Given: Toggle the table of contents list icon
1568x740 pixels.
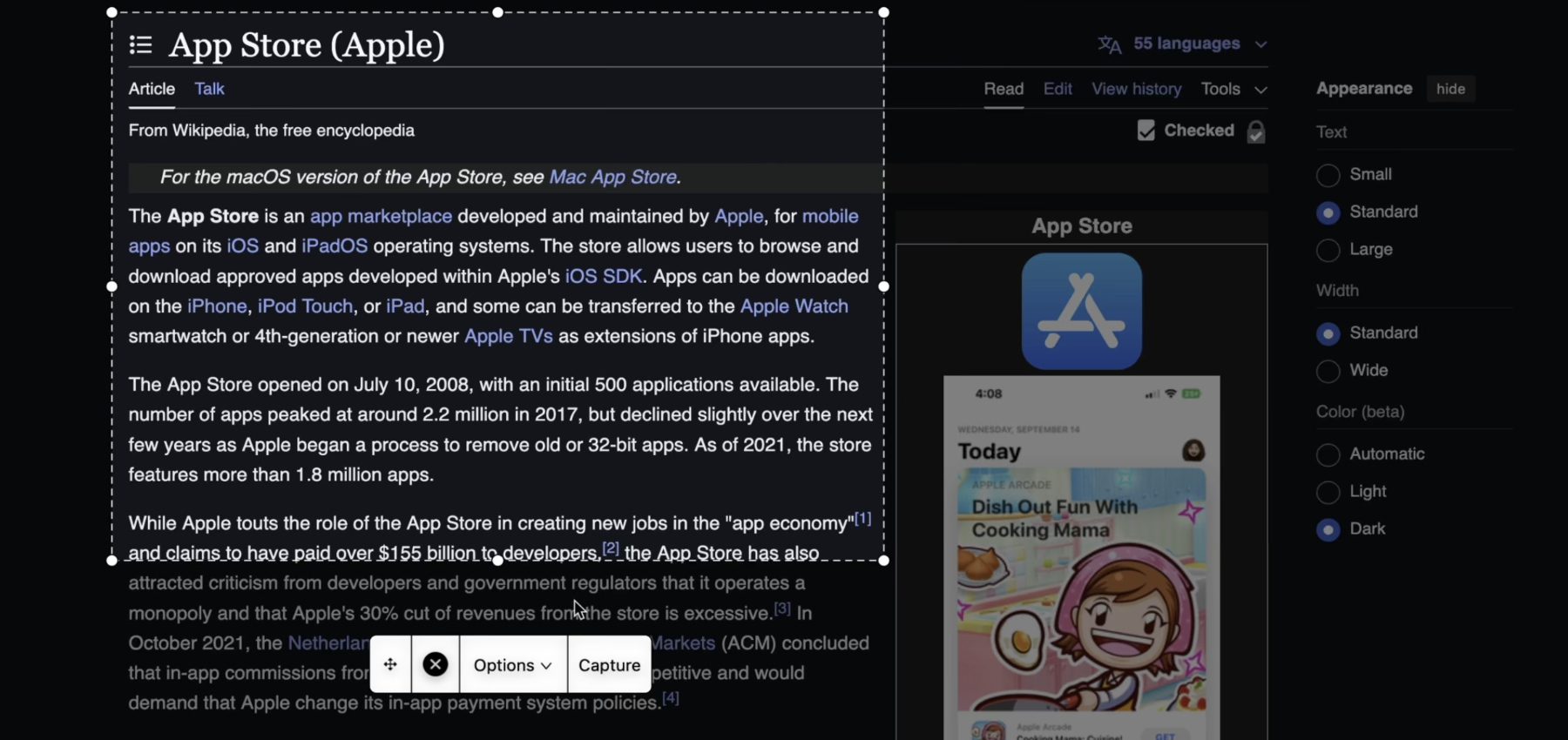Looking at the screenshot, I should [140, 44].
